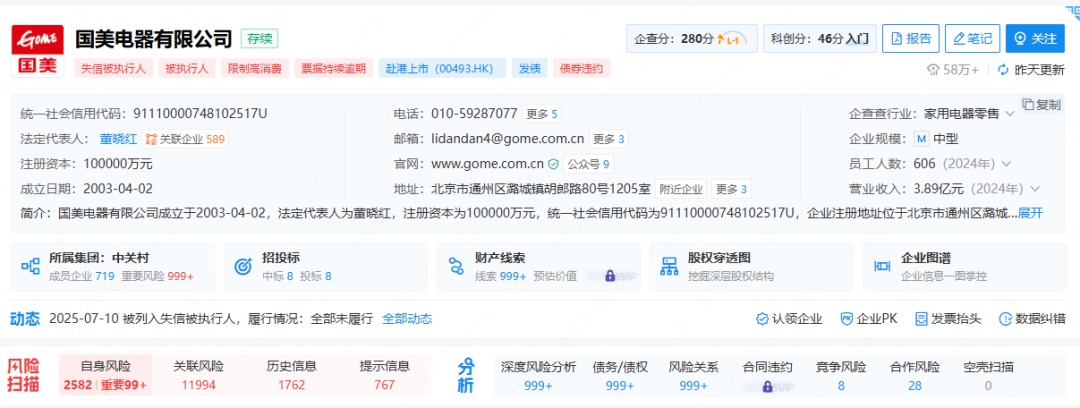Click 数据纠错 data correction button
Viewport: 1080px width, 408px height.
[x=1032, y=319]
